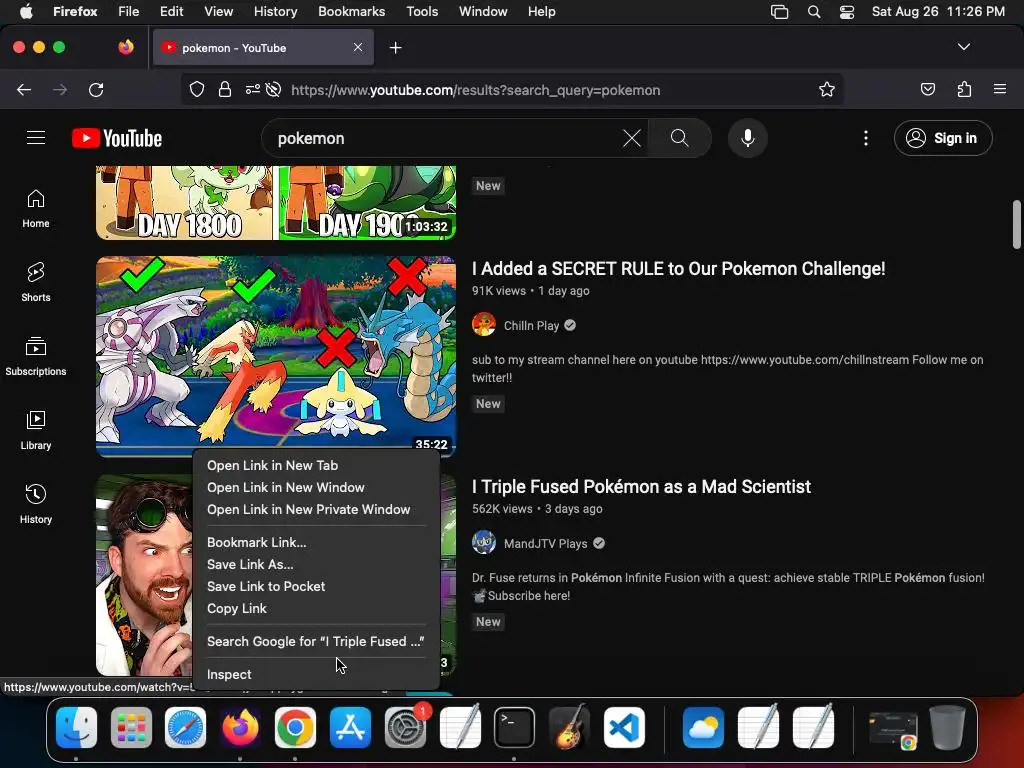Open video I Added a SECRET RULE title
Image resolution: width=1024 pixels, height=768 pixels.
(x=679, y=268)
